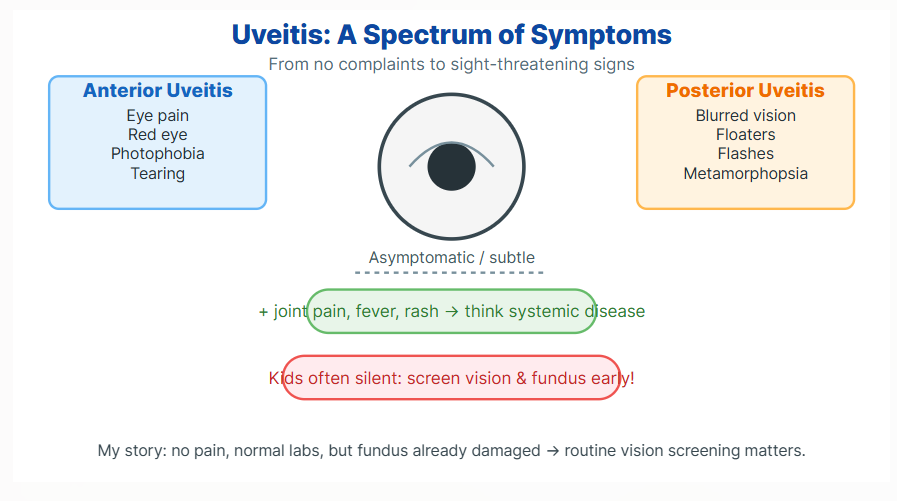Click the "My story" footer sentence
The image size is (897, 501).
(451, 451)
